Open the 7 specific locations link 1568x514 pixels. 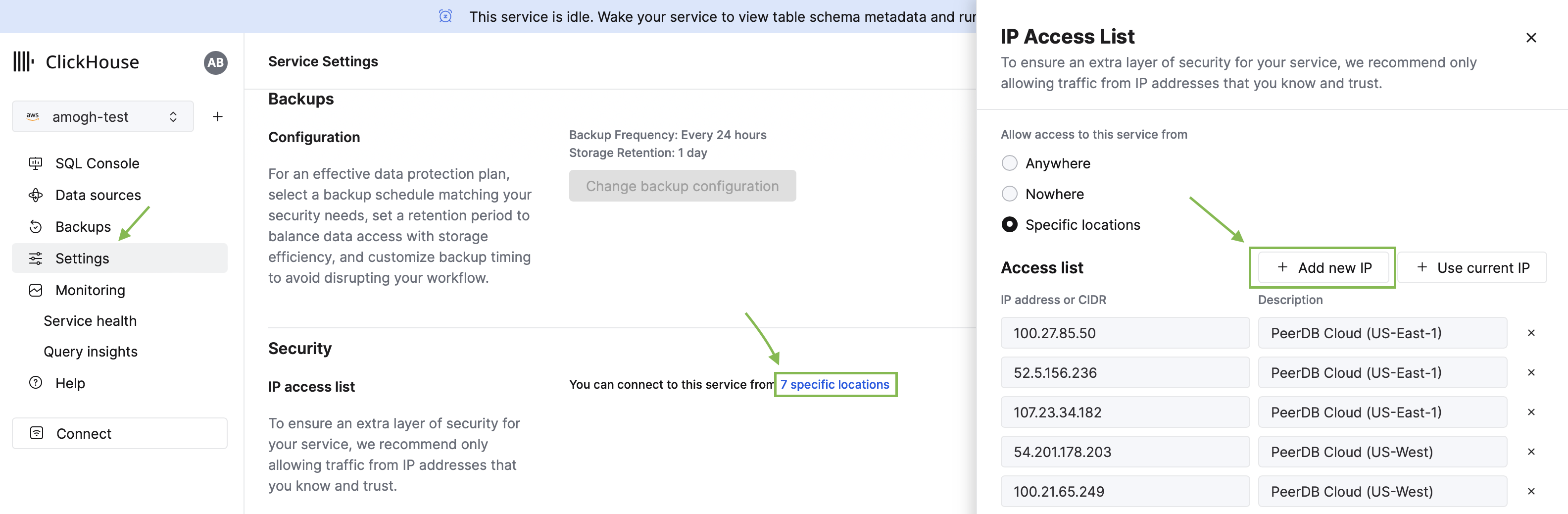coord(834,384)
